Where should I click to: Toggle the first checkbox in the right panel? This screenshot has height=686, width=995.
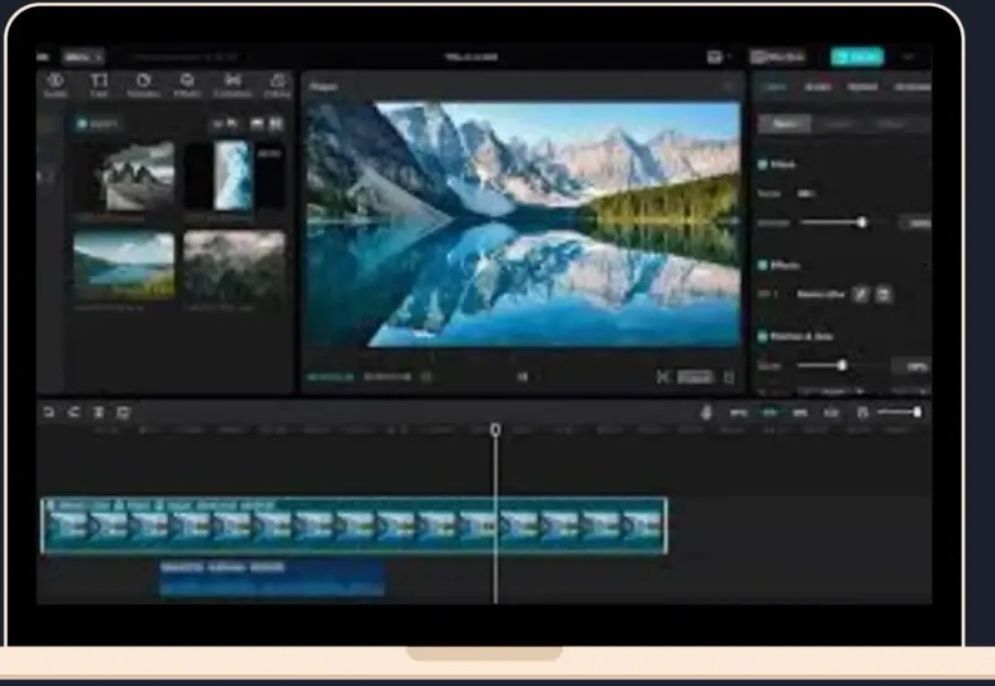click(763, 163)
